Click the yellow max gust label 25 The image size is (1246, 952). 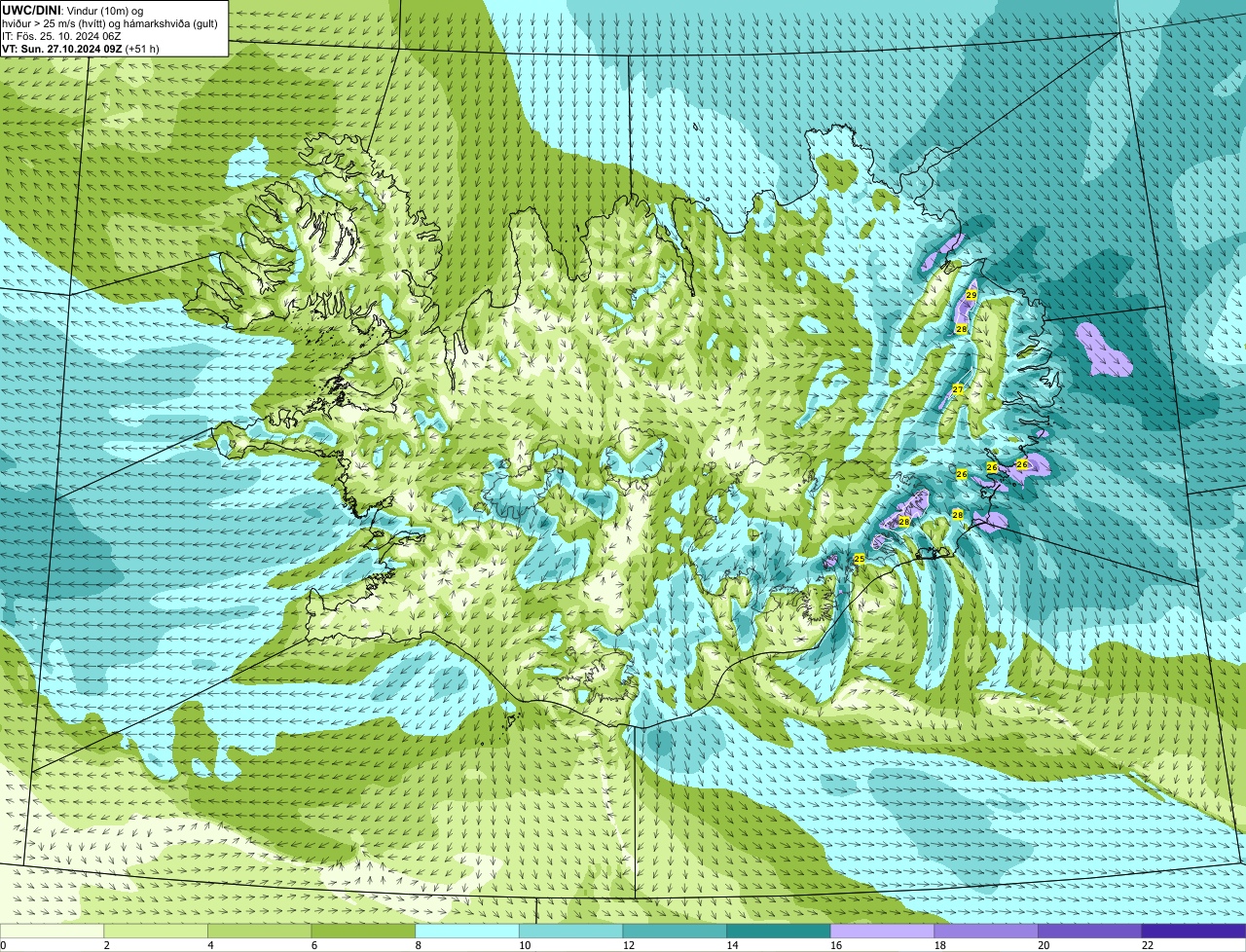tap(859, 559)
